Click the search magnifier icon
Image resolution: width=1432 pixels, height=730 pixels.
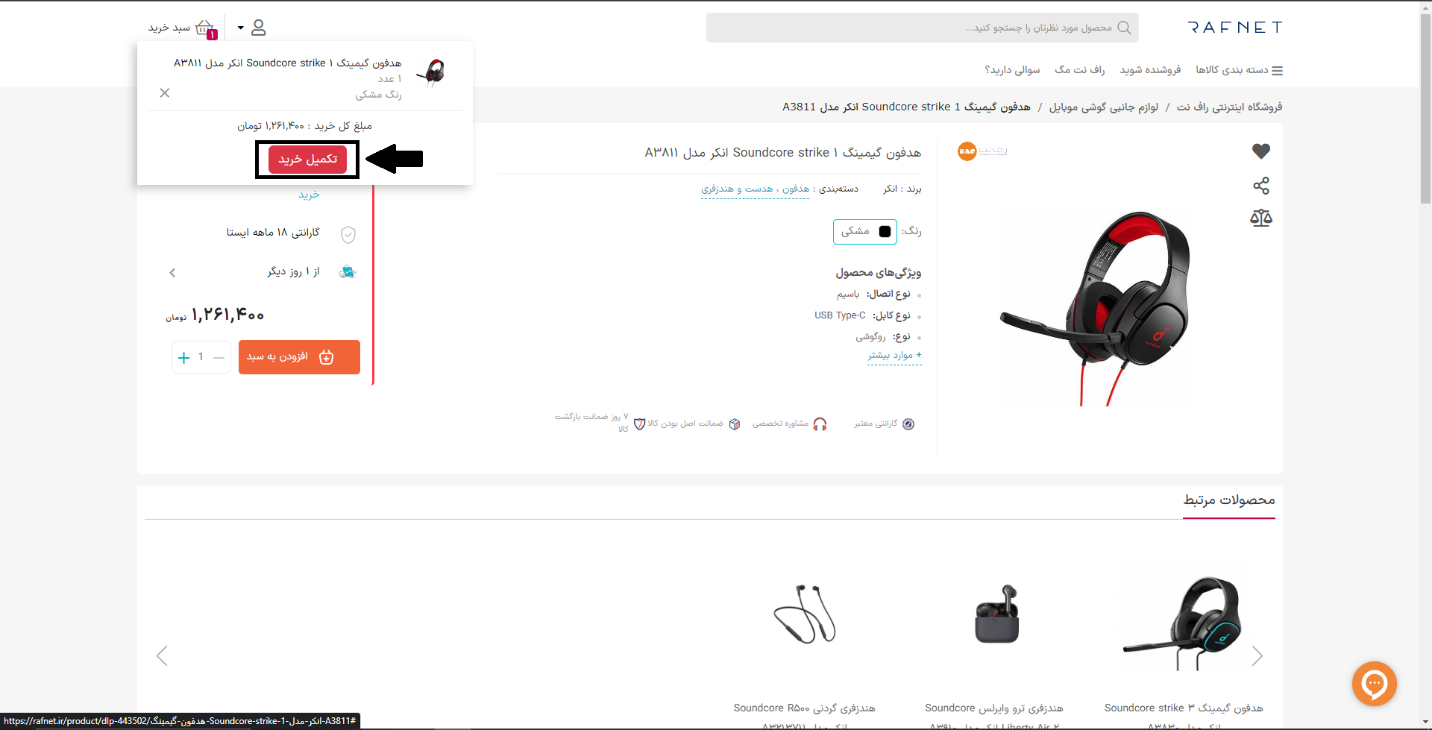1125,28
